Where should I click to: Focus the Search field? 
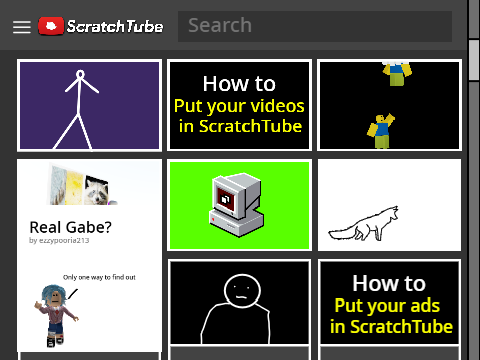click(315, 26)
